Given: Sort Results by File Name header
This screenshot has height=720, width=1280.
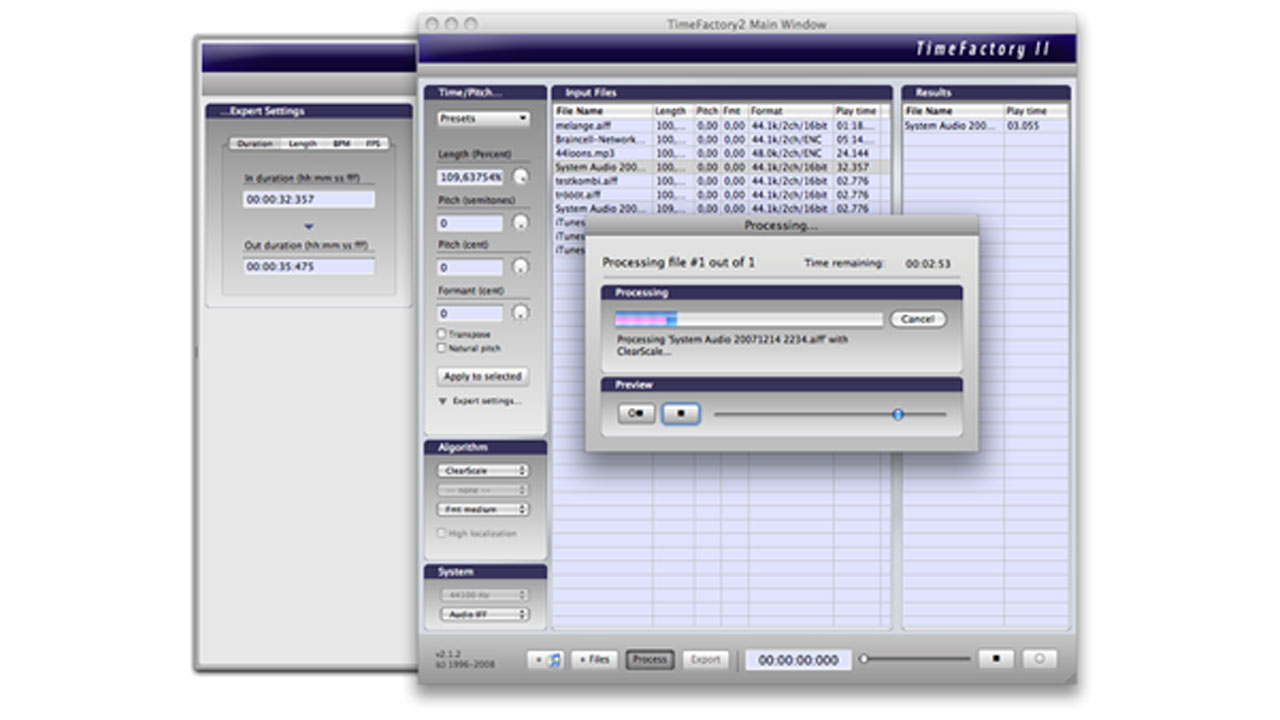Looking at the screenshot, I should [x=953, y=111].
